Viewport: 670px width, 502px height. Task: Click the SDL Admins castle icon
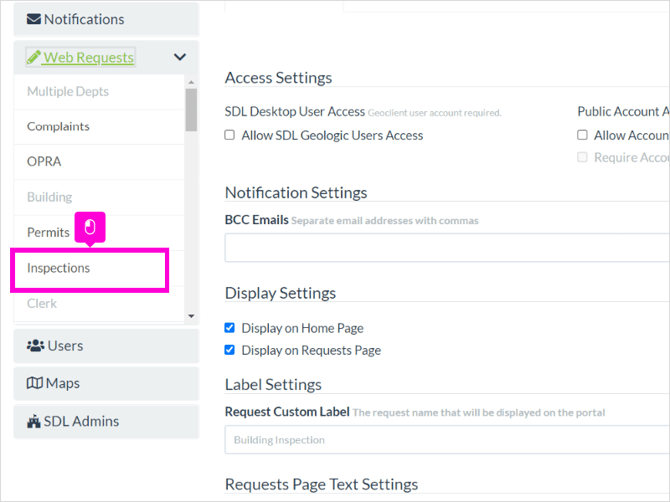[x=34, y=421]
